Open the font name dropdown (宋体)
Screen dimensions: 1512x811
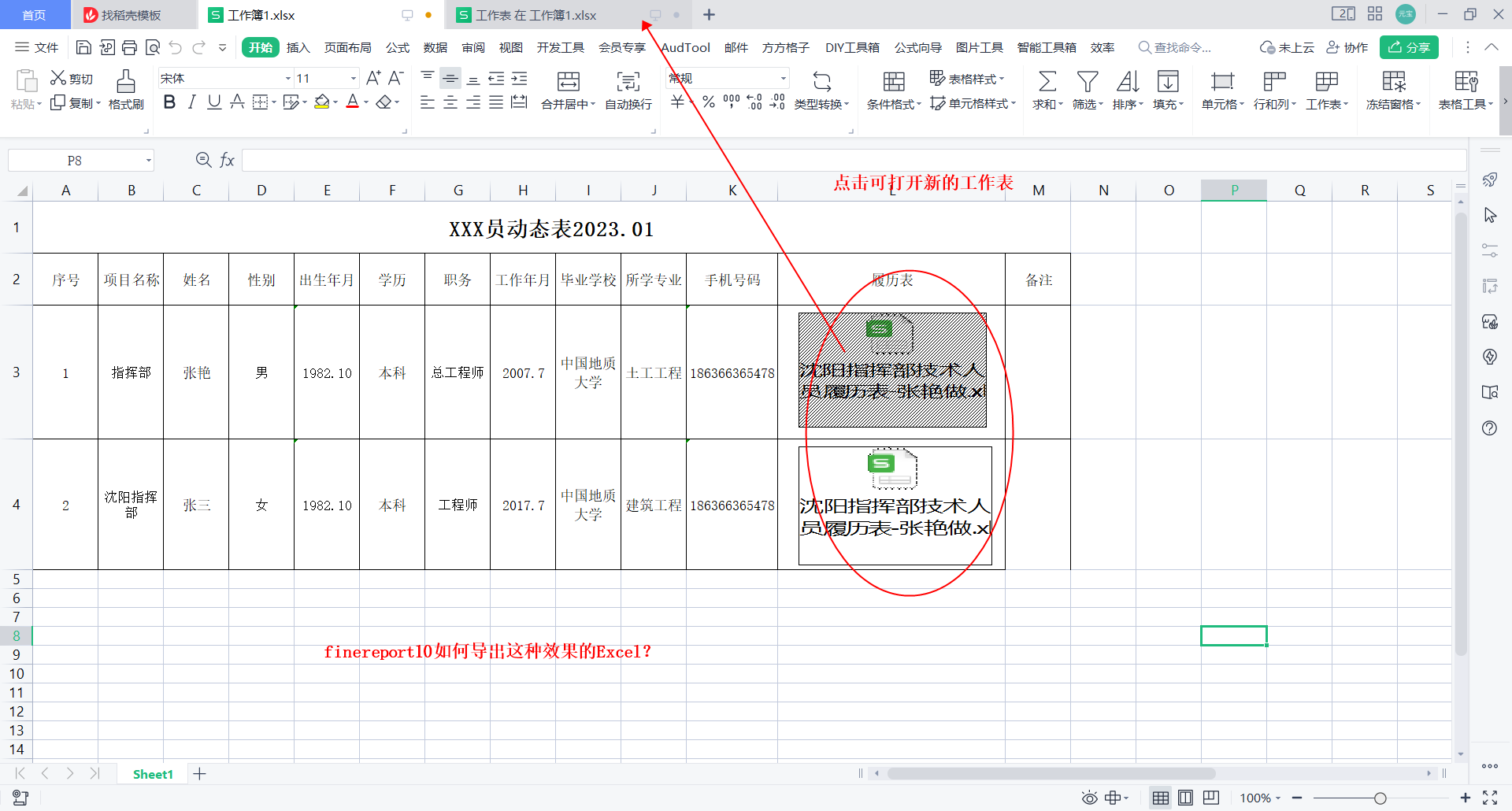[x=288, y=79]
